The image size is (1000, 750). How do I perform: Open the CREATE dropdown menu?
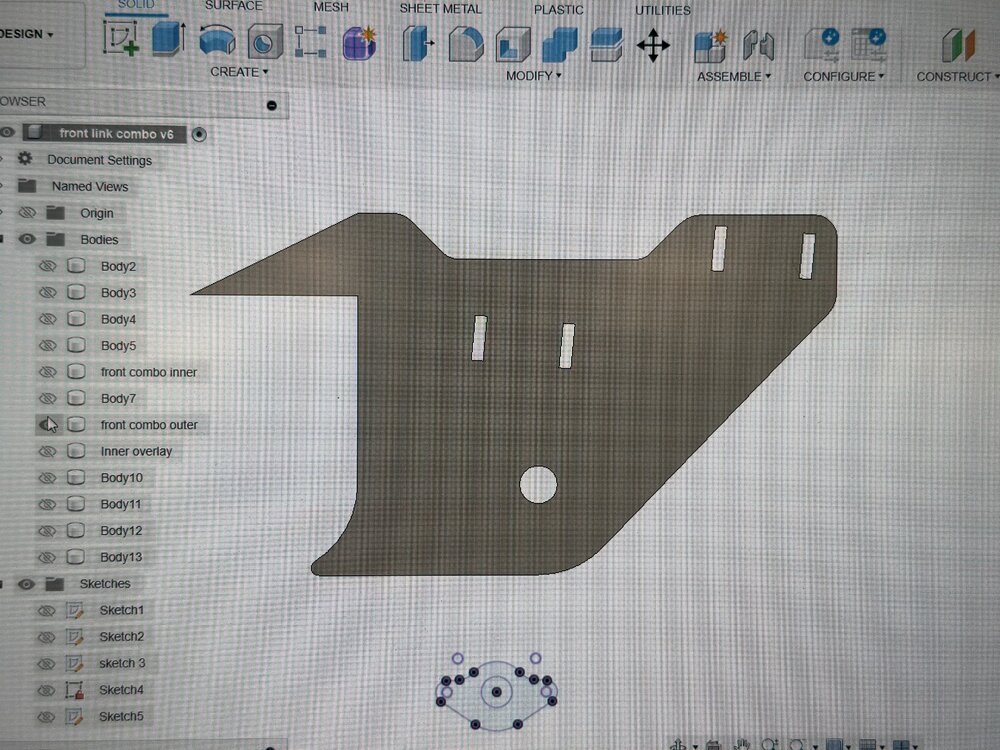[x=239, y=72]
